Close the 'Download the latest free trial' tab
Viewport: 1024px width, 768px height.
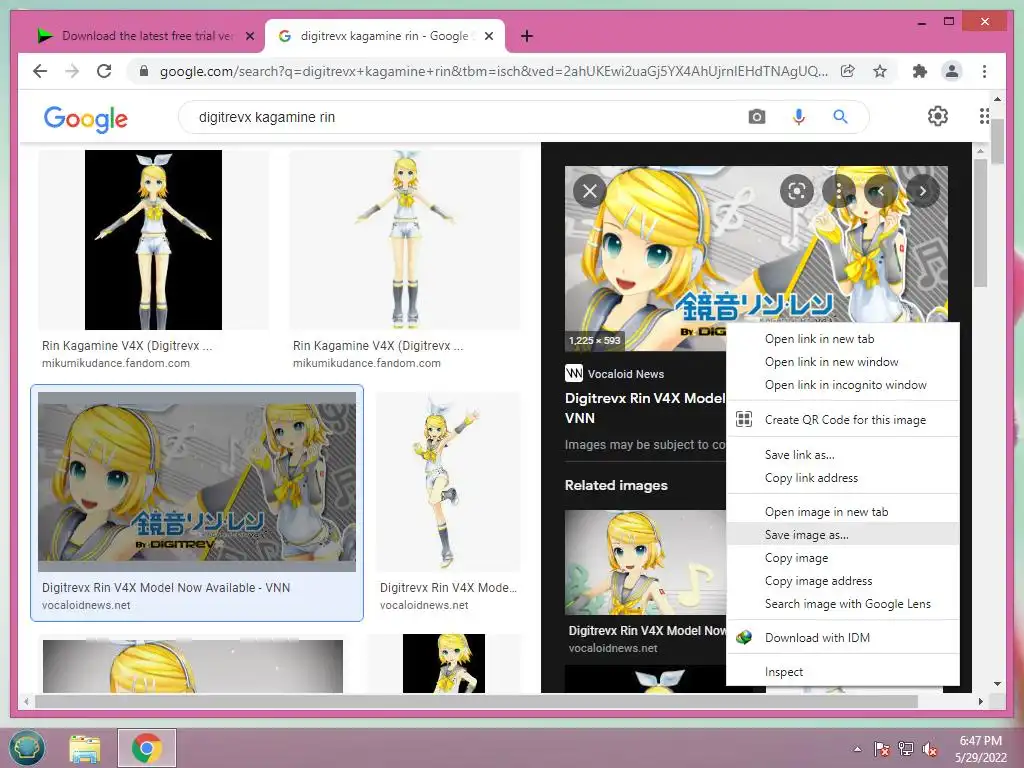coord(249,37)
